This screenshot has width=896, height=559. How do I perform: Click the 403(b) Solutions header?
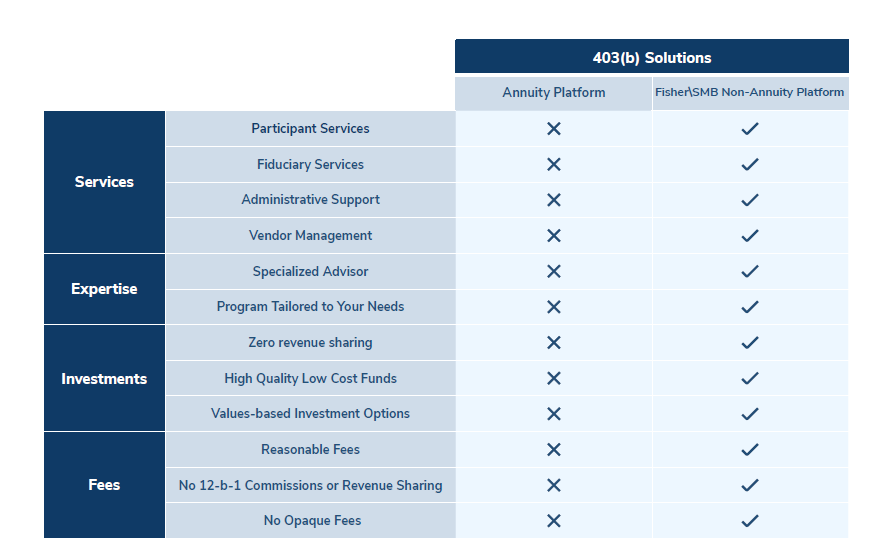click(x=651, y=57)
